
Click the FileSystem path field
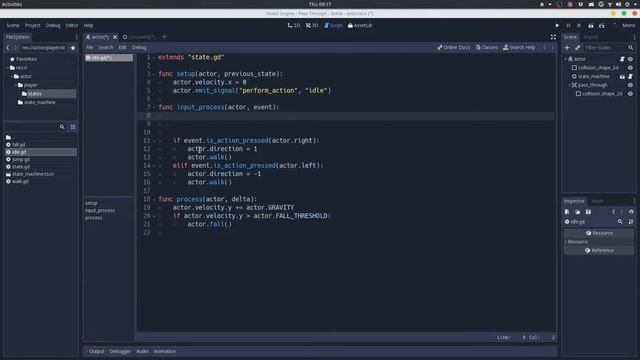[43, 48]
